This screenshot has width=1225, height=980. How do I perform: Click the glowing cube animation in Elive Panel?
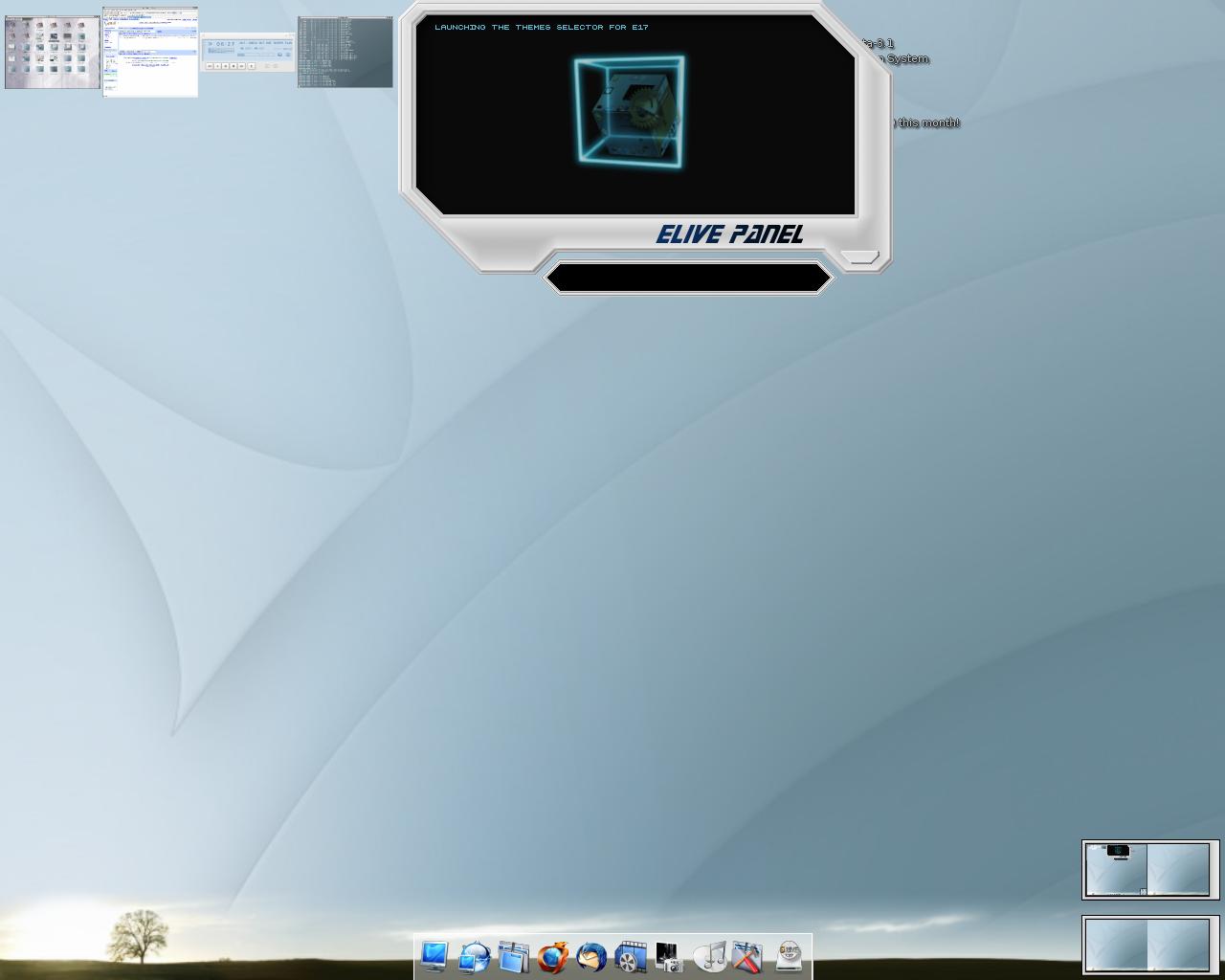click(x=629, y=112)
